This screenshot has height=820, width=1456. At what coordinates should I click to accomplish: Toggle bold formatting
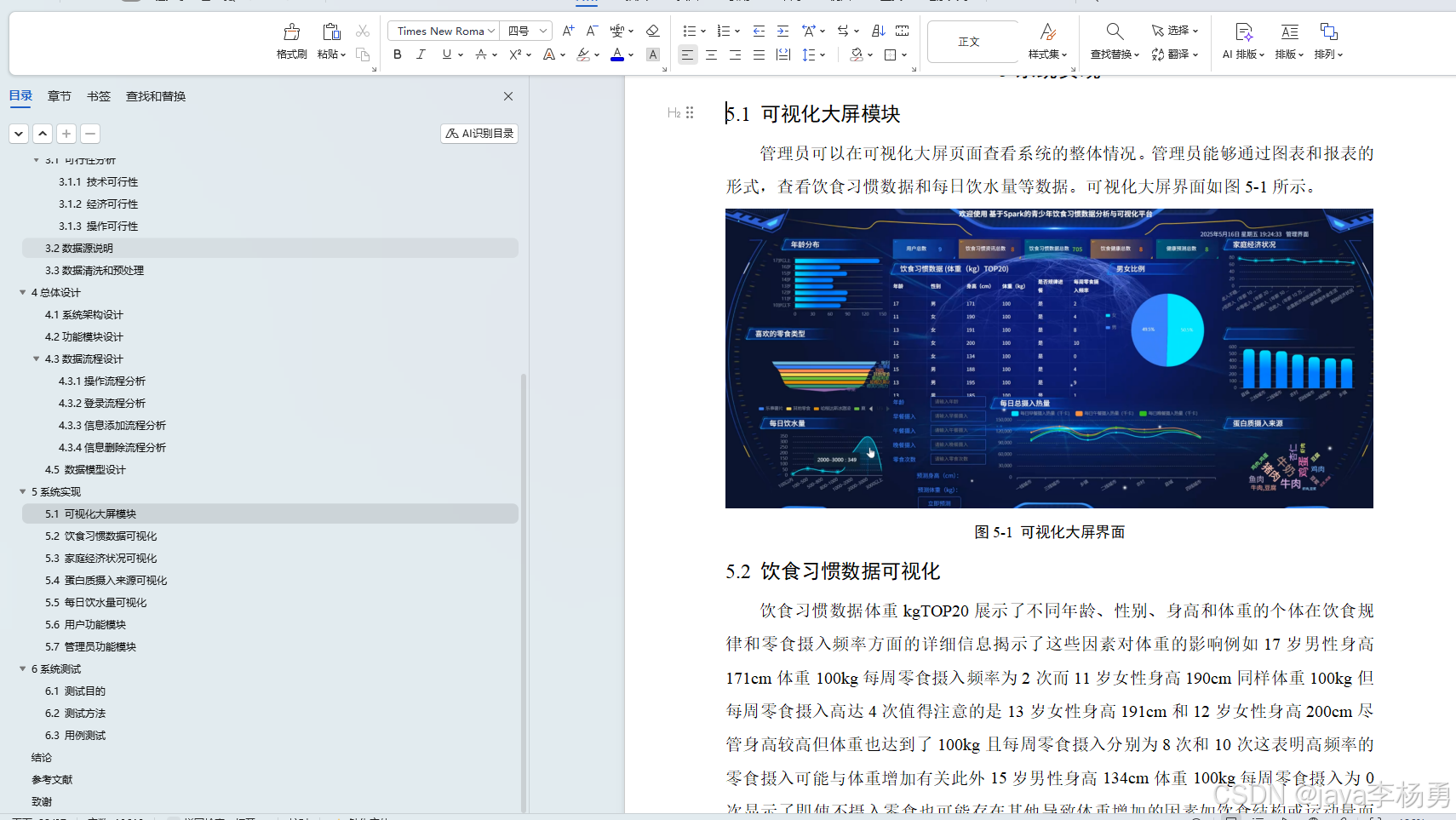398,54
